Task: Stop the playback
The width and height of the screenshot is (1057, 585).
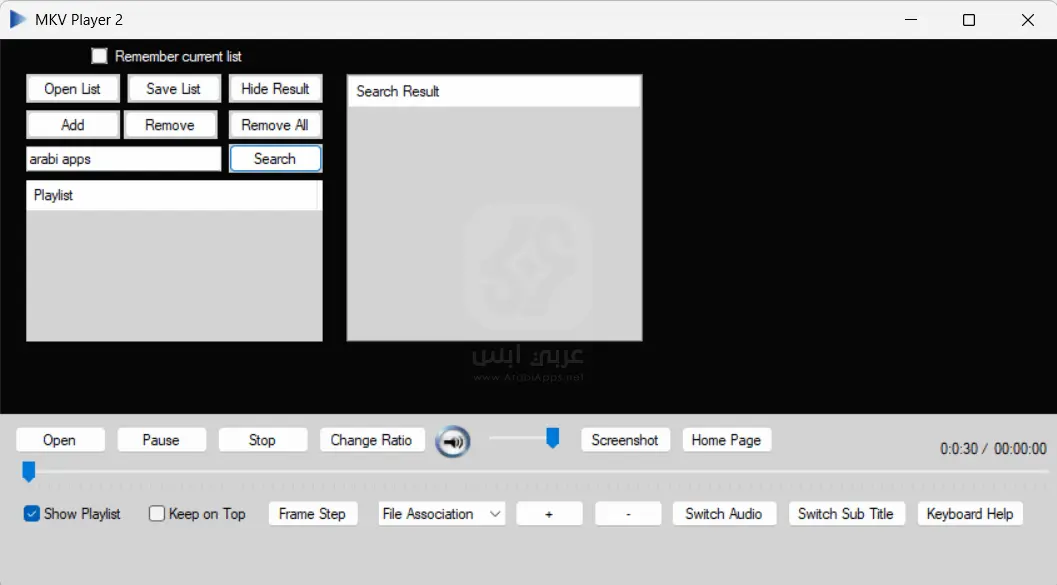Action: point(262,440)
